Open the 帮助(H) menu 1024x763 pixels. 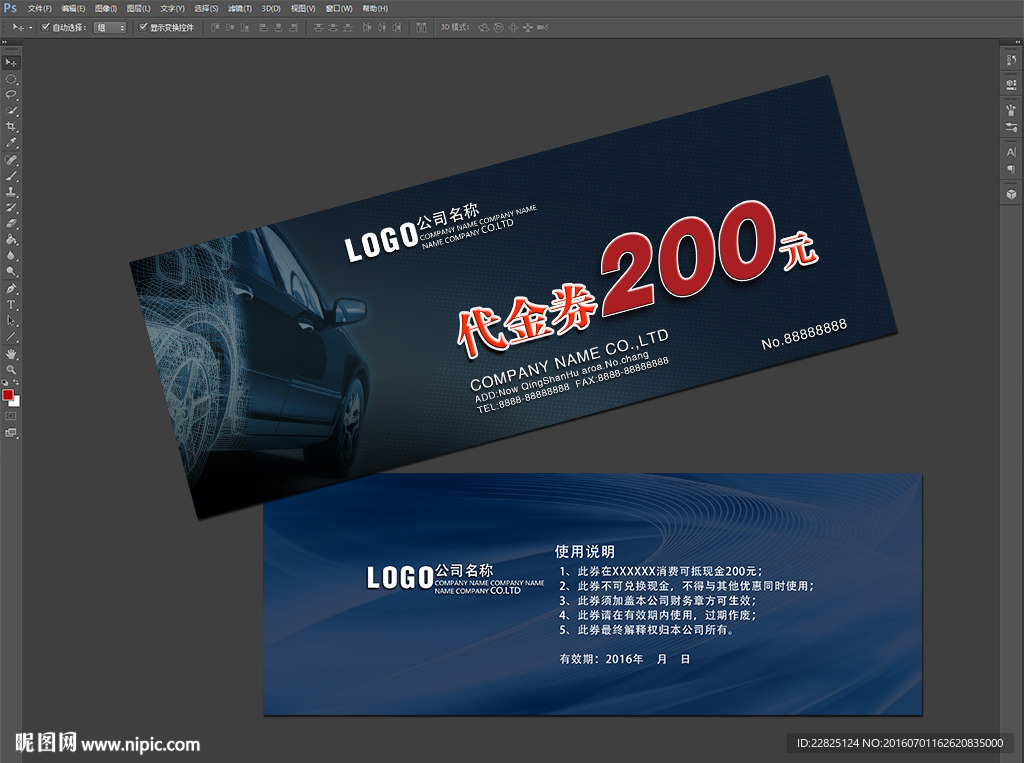375,8
